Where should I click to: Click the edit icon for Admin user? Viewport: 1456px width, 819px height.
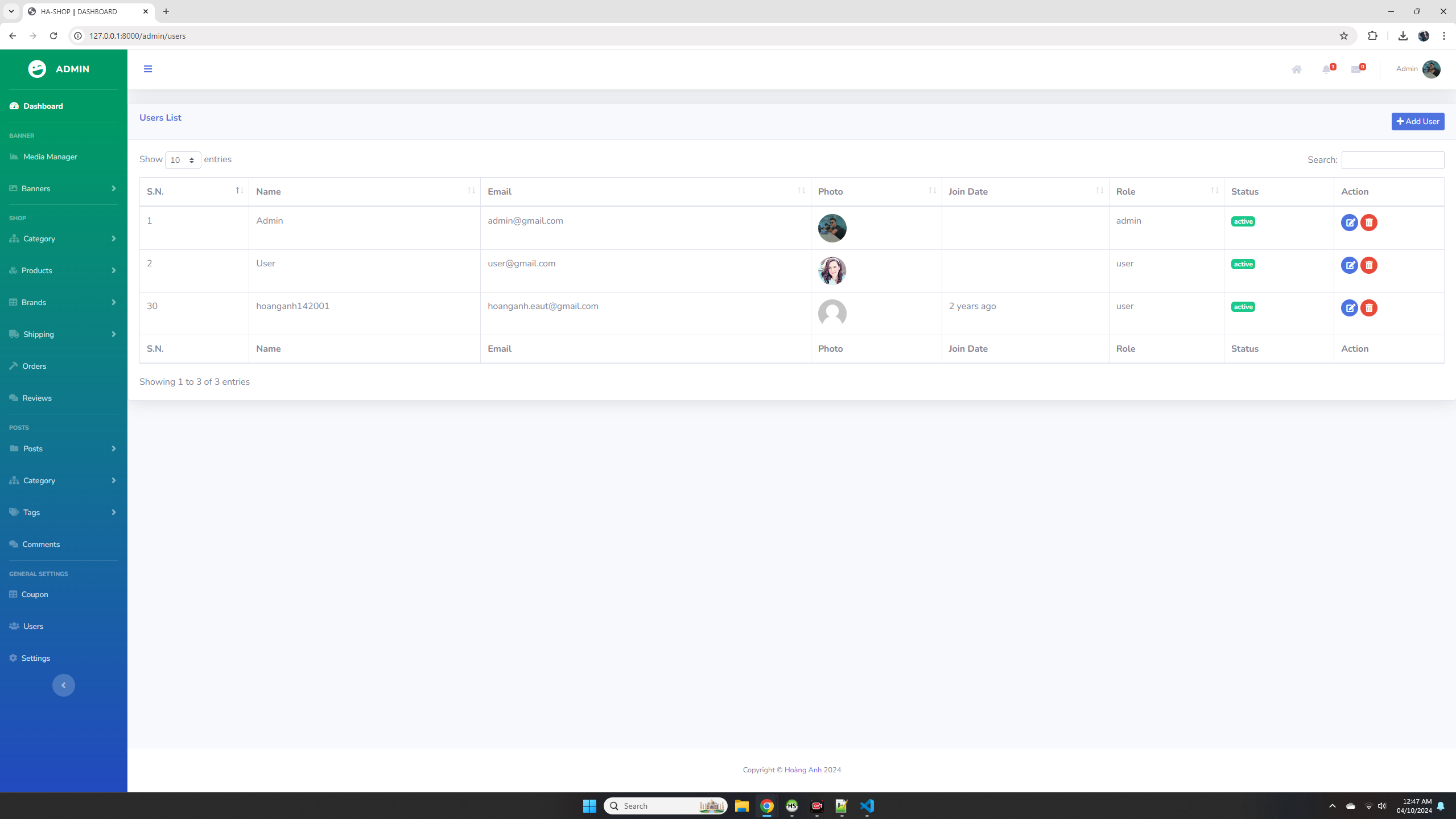[1349, 222]
